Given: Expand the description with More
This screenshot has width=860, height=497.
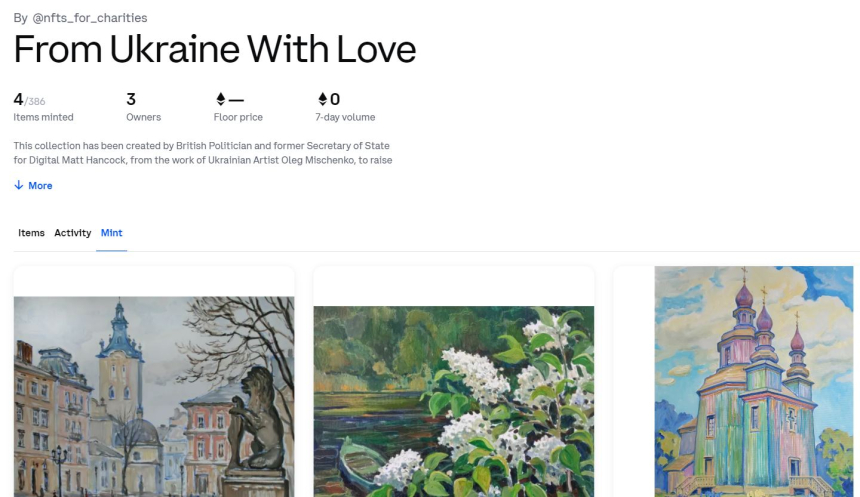Looking at the screenshot, I should click(40, 186).
